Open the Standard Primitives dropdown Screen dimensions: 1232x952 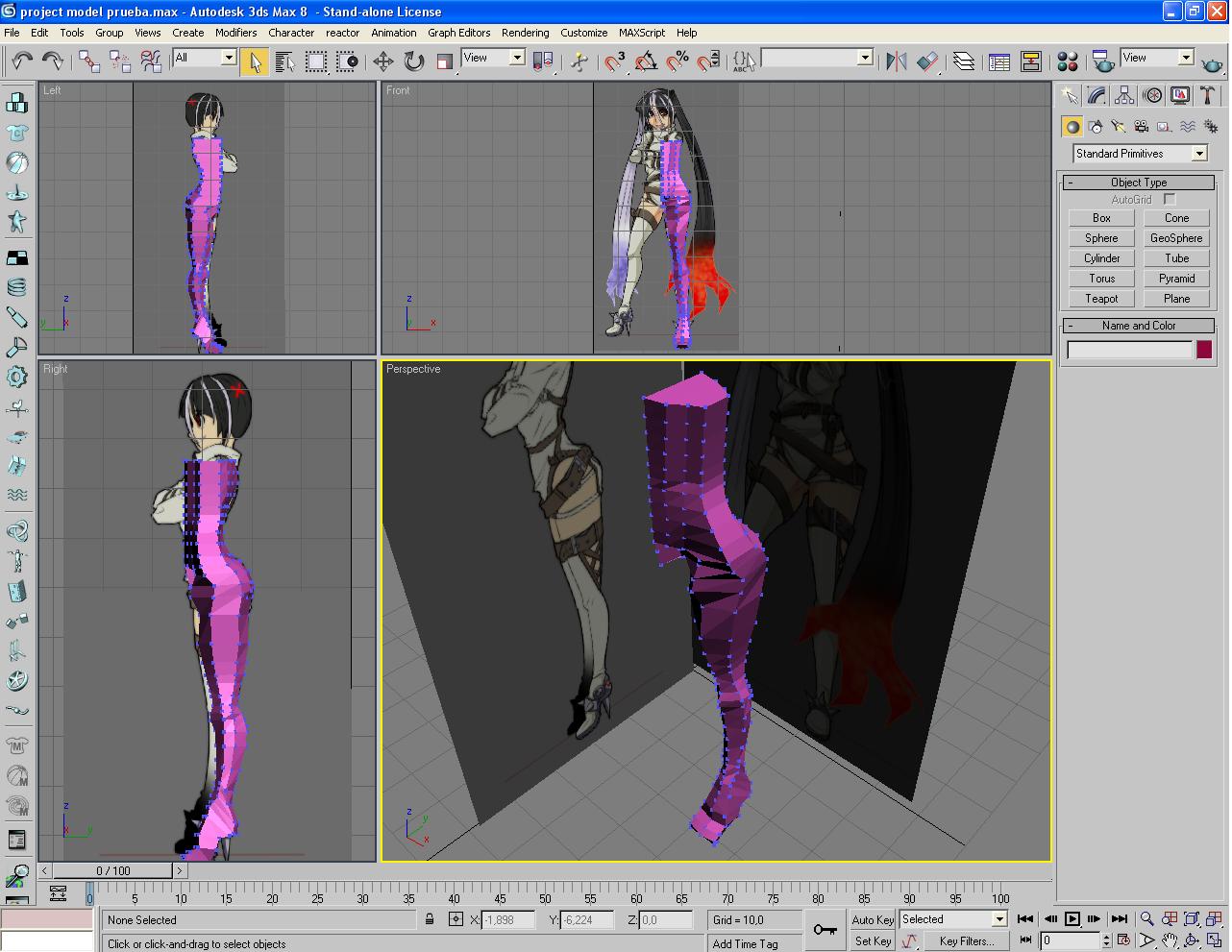click(x=1140, y=154)
